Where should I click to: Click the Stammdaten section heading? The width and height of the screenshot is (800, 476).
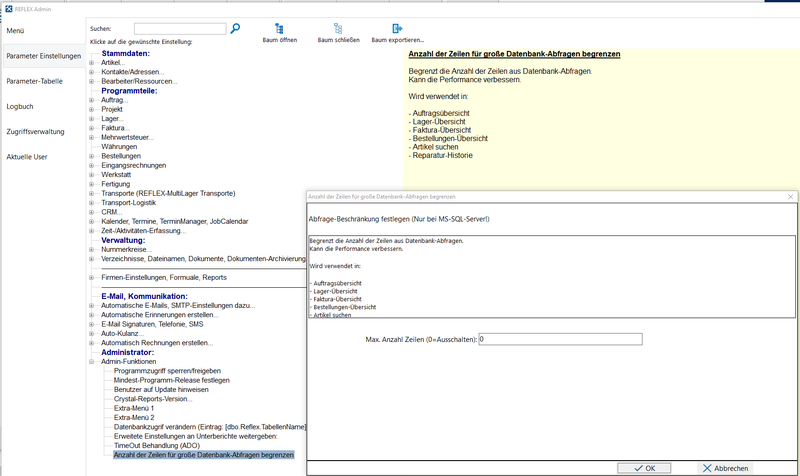point(126,53)
